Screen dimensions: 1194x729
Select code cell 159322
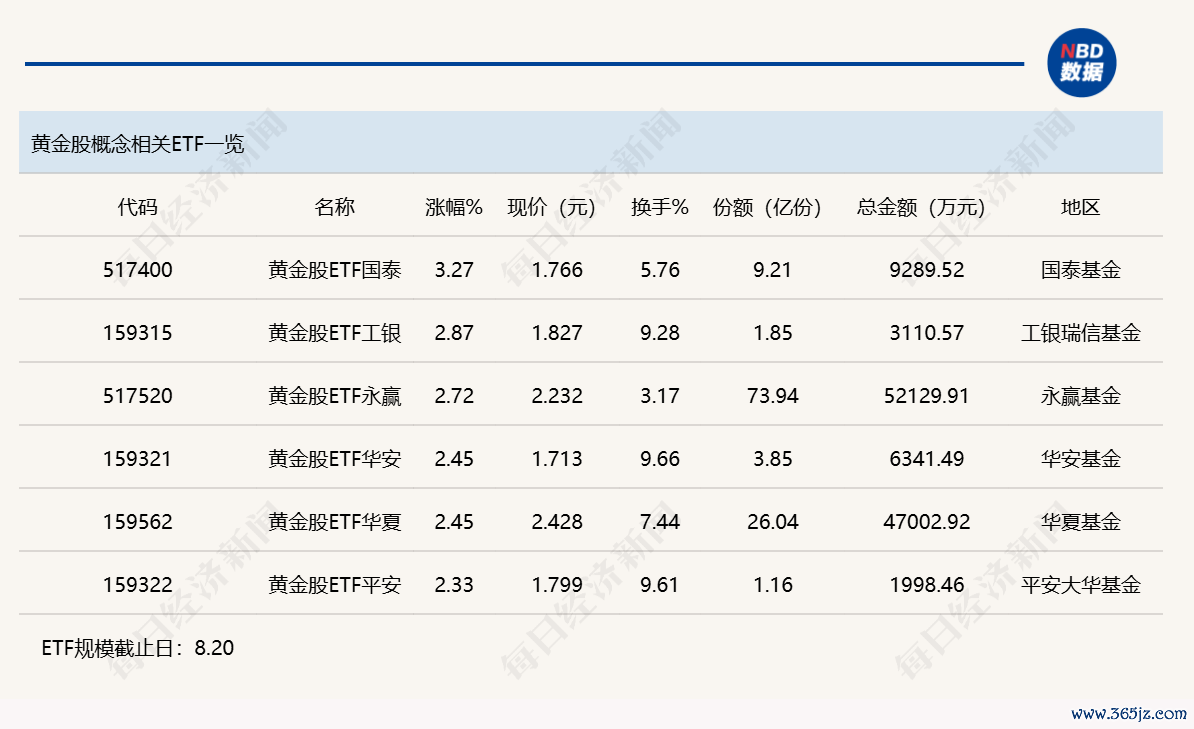tap(138, 585)
